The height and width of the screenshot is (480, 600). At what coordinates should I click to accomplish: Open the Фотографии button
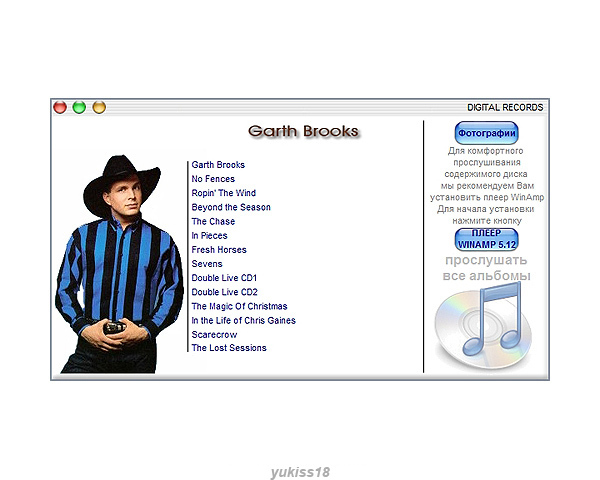tap(486, 133)
